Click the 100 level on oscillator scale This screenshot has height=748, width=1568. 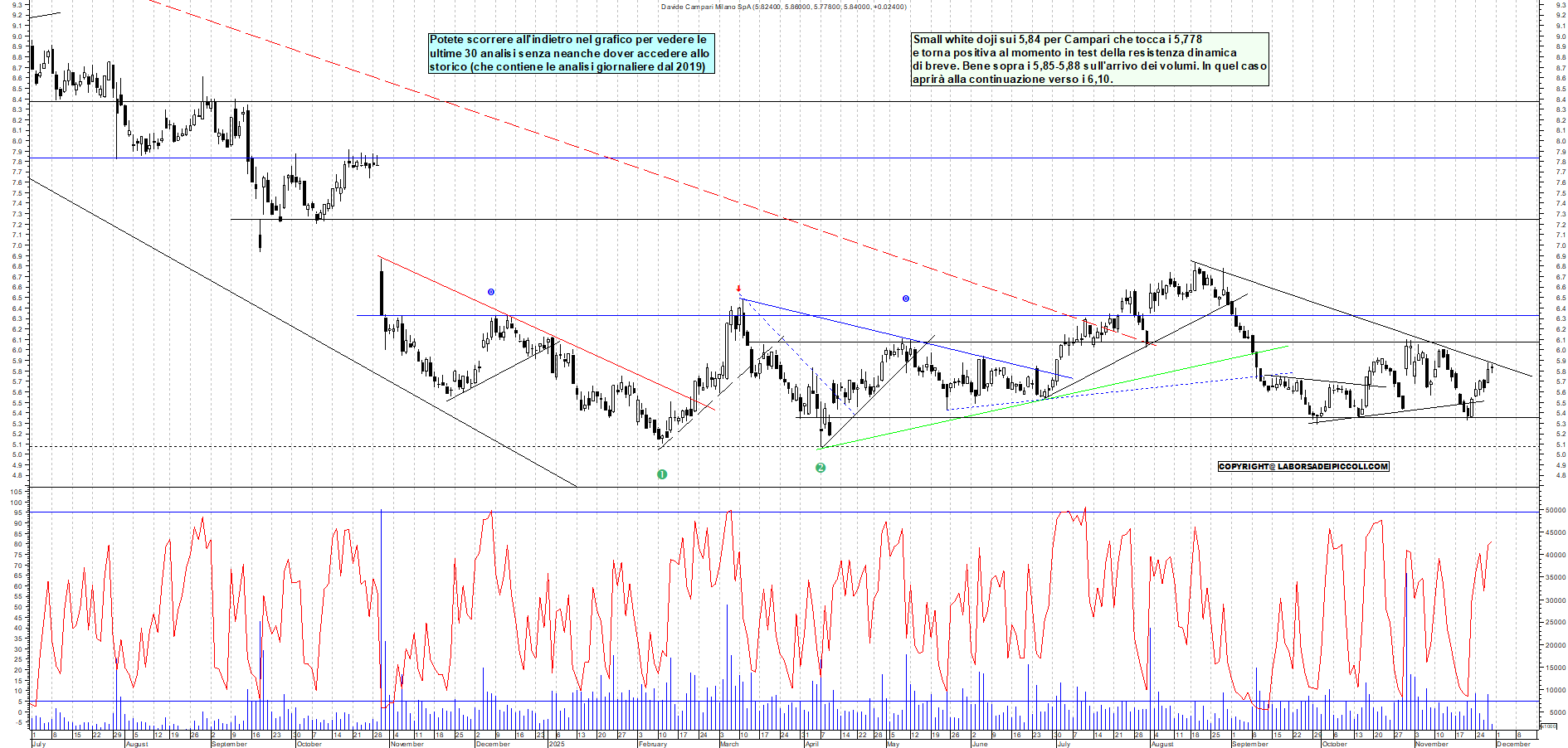click(16, 503)
